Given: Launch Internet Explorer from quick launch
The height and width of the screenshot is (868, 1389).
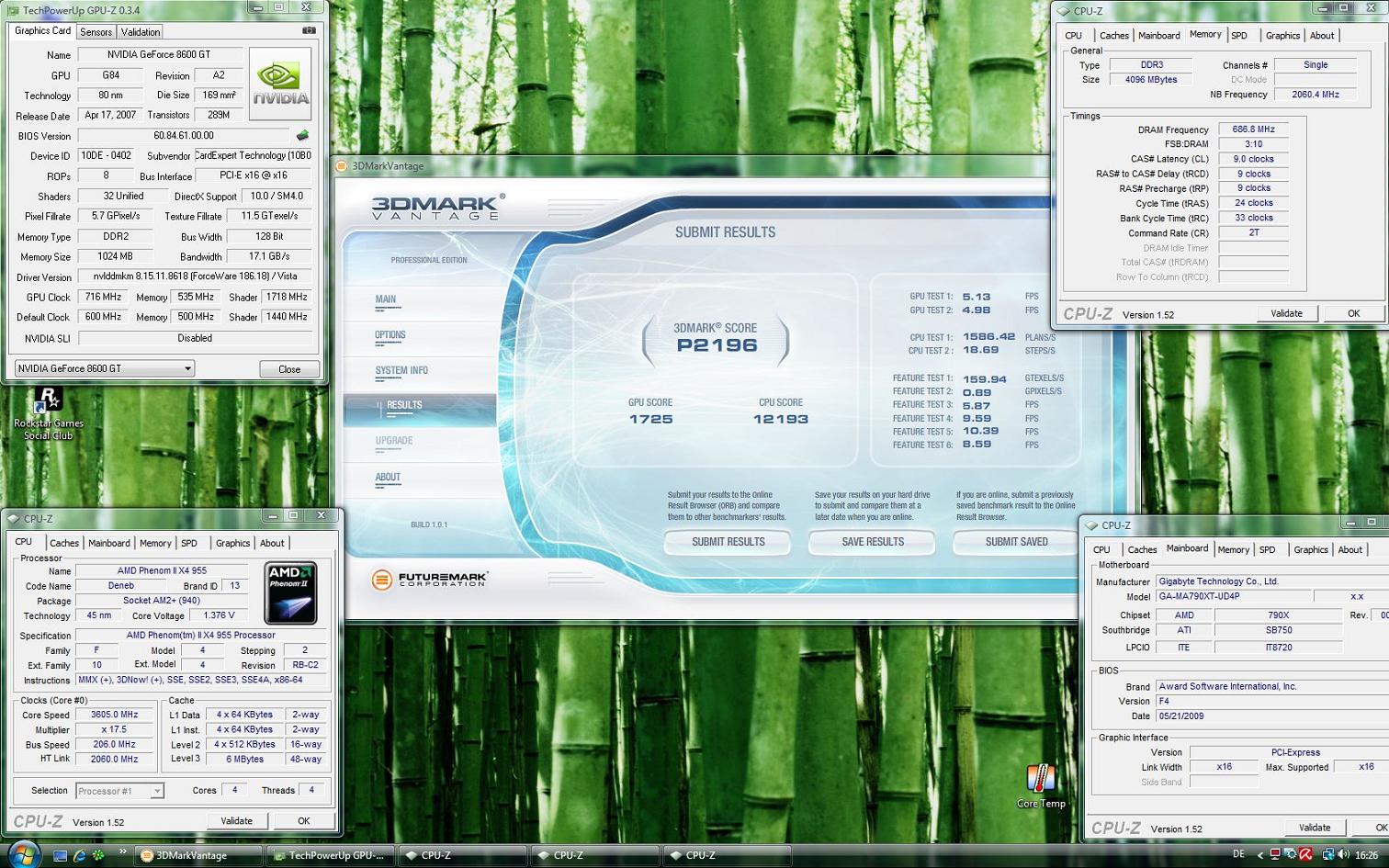Looking at the screenshot, I should pyautogui.click(x=79, y=855).
